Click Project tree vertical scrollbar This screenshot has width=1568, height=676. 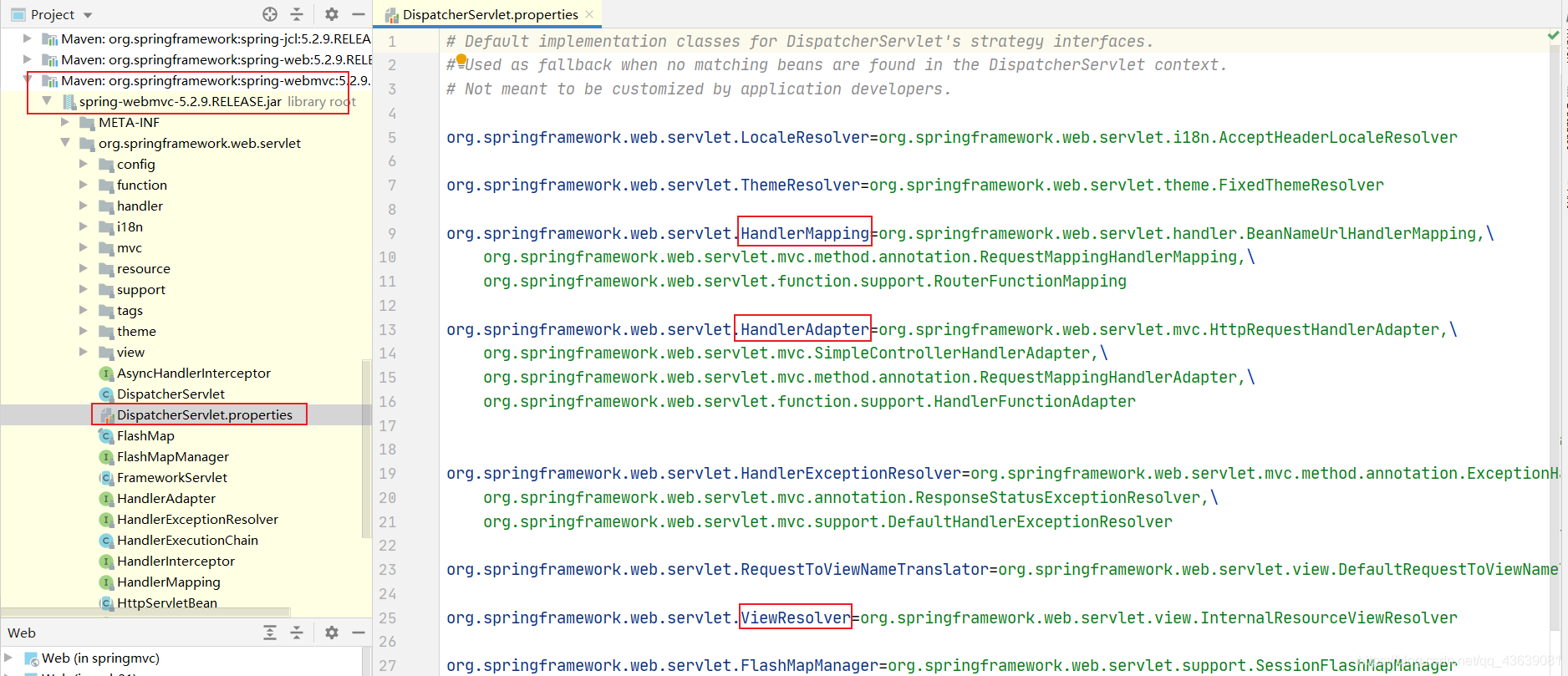(x=366, y=447)
